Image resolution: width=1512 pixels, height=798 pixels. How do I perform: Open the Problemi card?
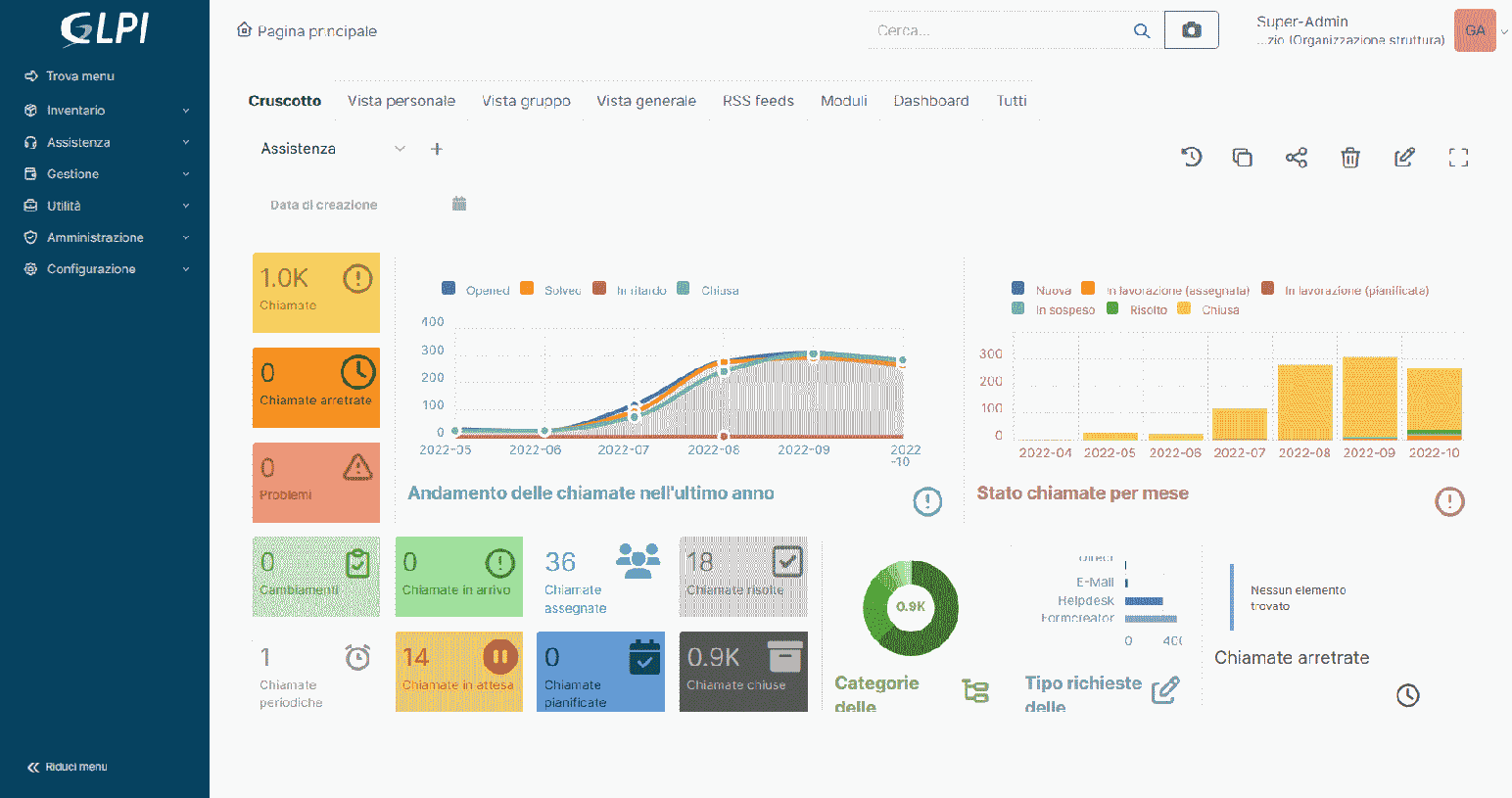point(316,483)
